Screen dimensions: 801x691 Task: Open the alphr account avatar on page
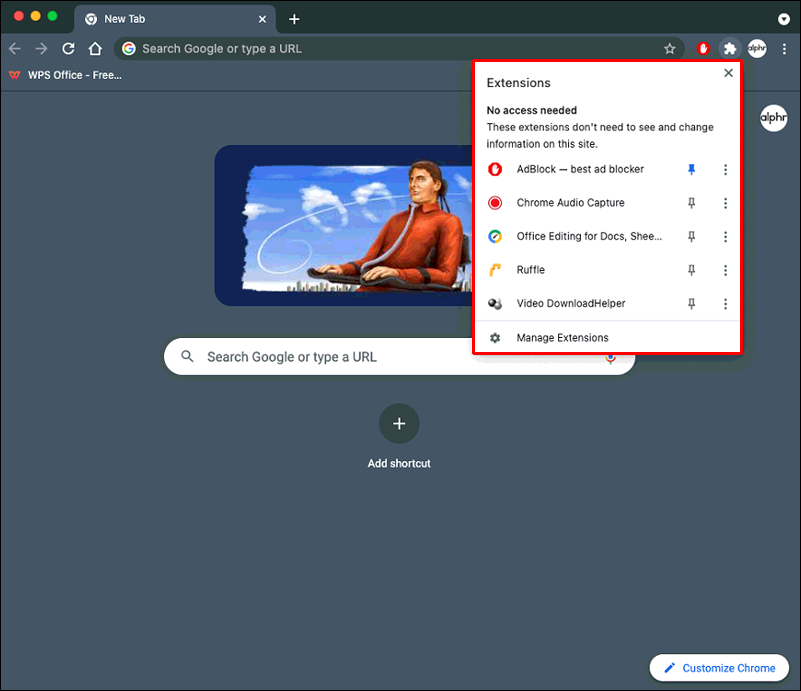[x=773, y=118]
